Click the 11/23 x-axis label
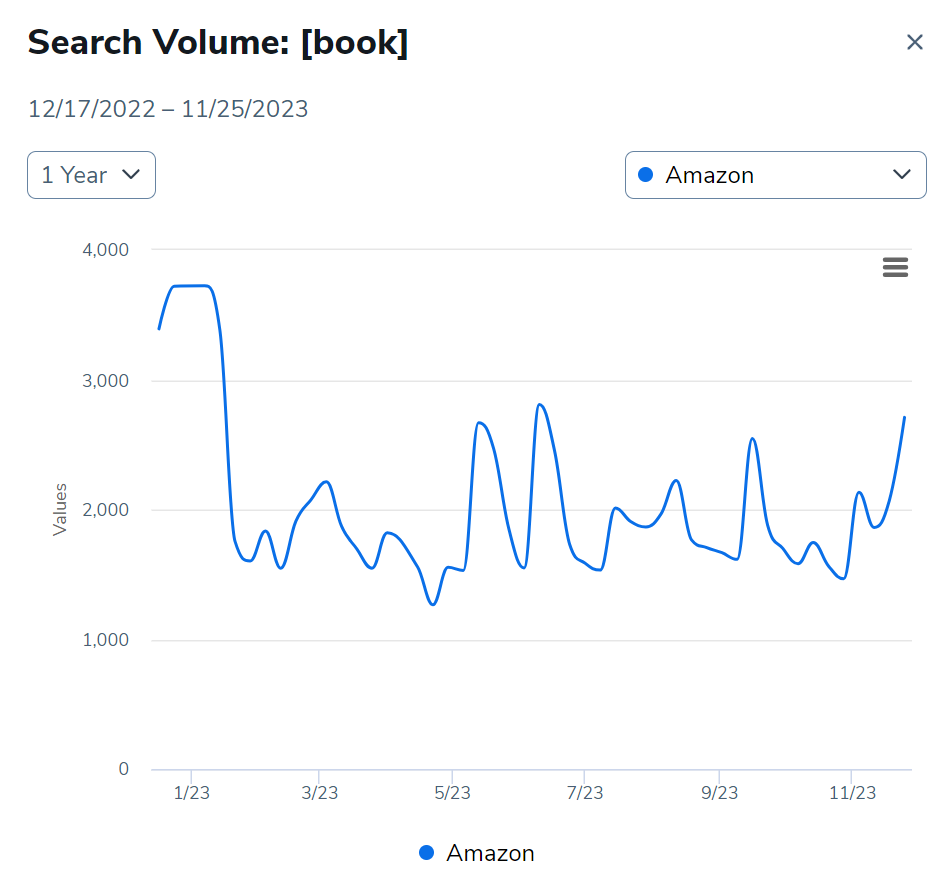The height and width of the screenshot is (887, 946). tap(854, 792)
